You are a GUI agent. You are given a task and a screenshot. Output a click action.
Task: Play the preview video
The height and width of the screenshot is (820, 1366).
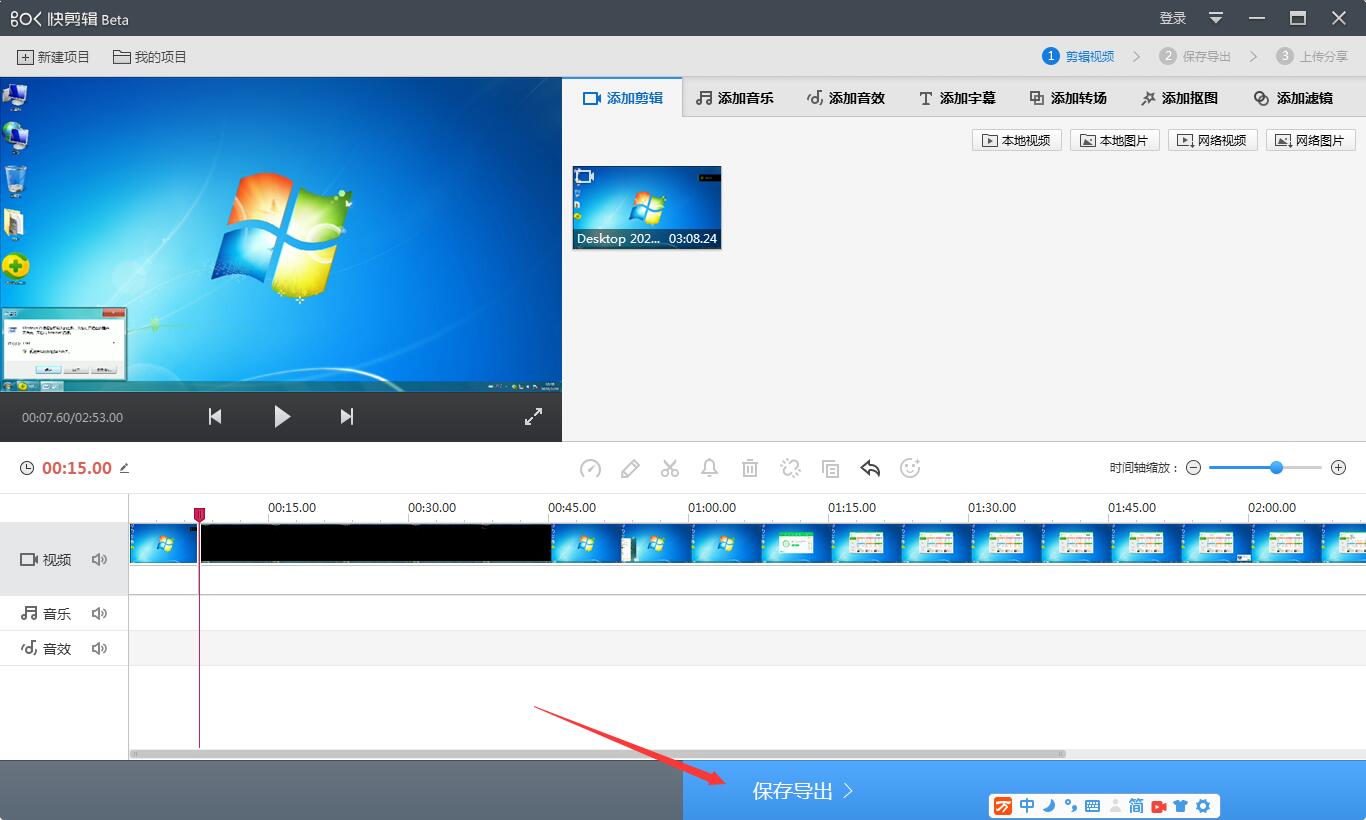pos(282,417)
